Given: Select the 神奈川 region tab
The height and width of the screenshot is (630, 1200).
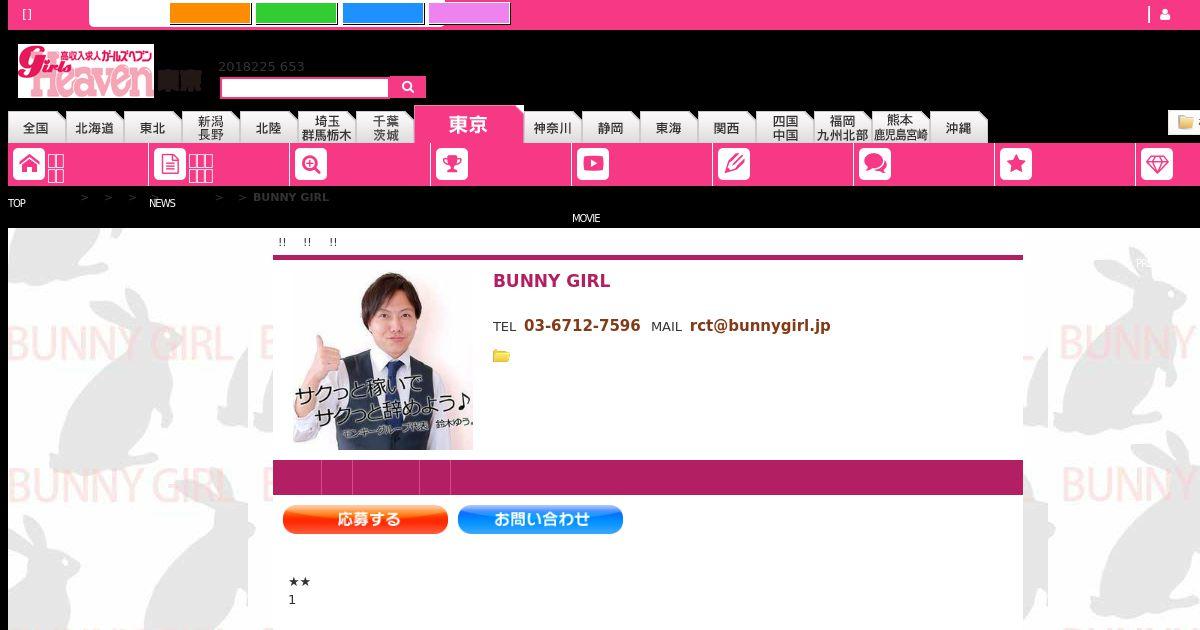Looking at the screenshot, I should tap(552, 128).
